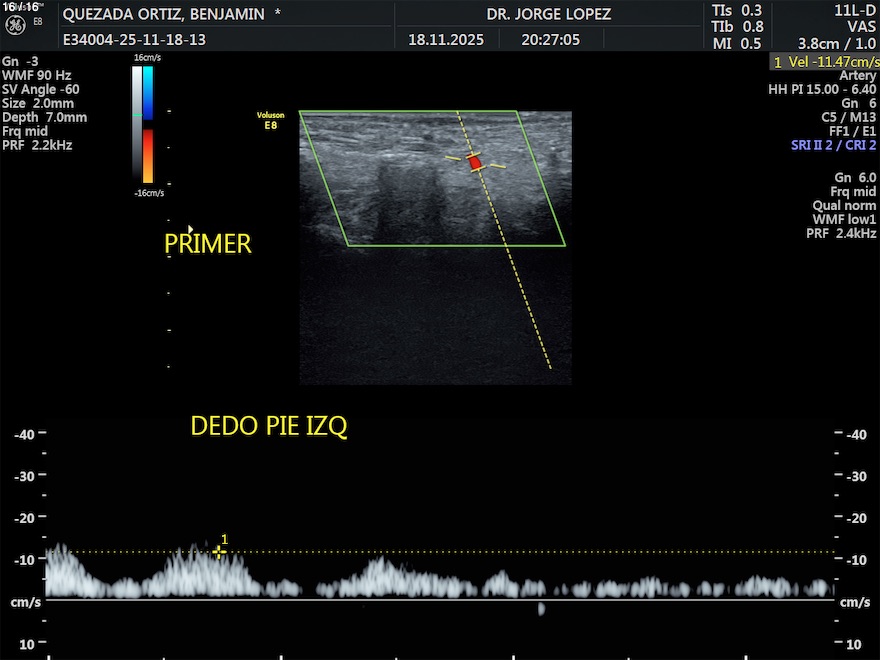This screenshot has width=880, height=660.
Task: Click the yellow caliper cross marker 1
Action: coord(219,551)
